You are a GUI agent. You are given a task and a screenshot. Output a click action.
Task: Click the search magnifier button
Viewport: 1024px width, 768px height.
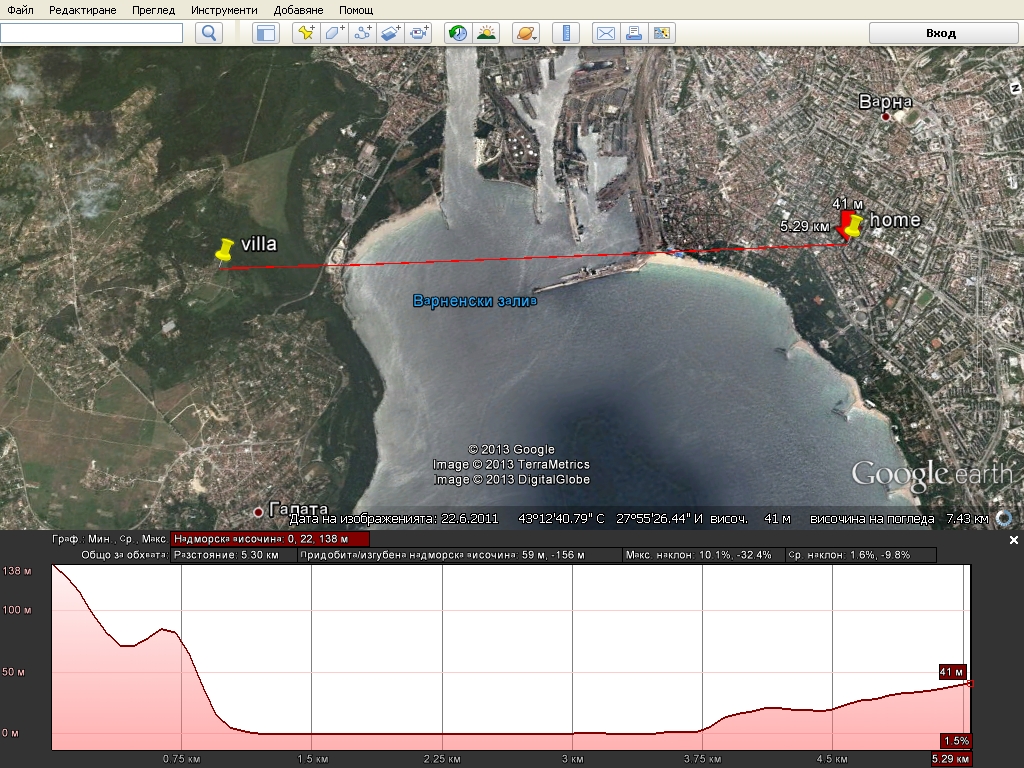click(209, 33)
